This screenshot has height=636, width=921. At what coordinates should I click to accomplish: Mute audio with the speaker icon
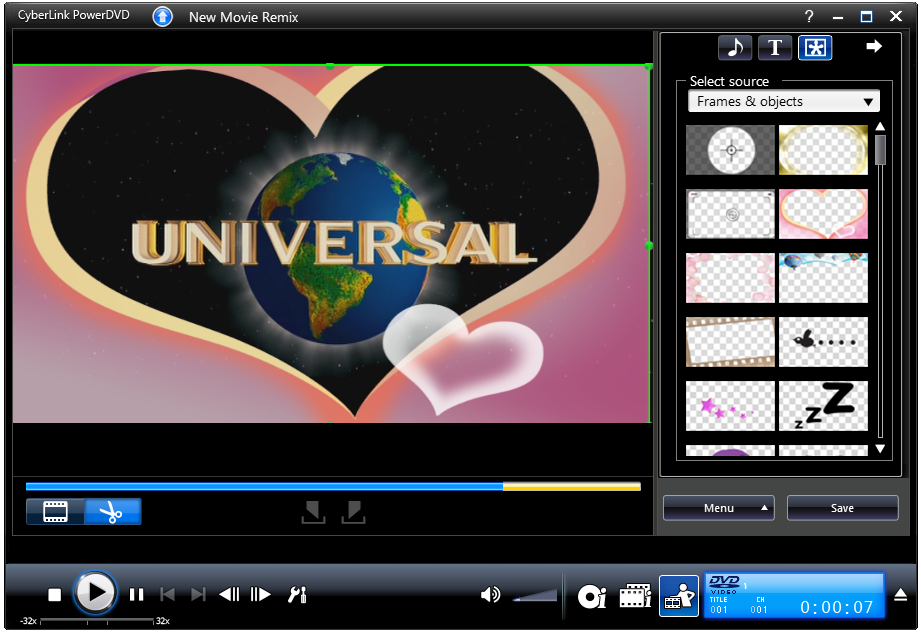[490, 595]
